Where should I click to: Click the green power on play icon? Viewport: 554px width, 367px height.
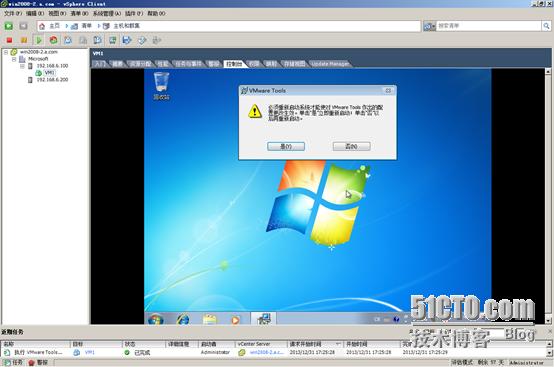(39, 40)
